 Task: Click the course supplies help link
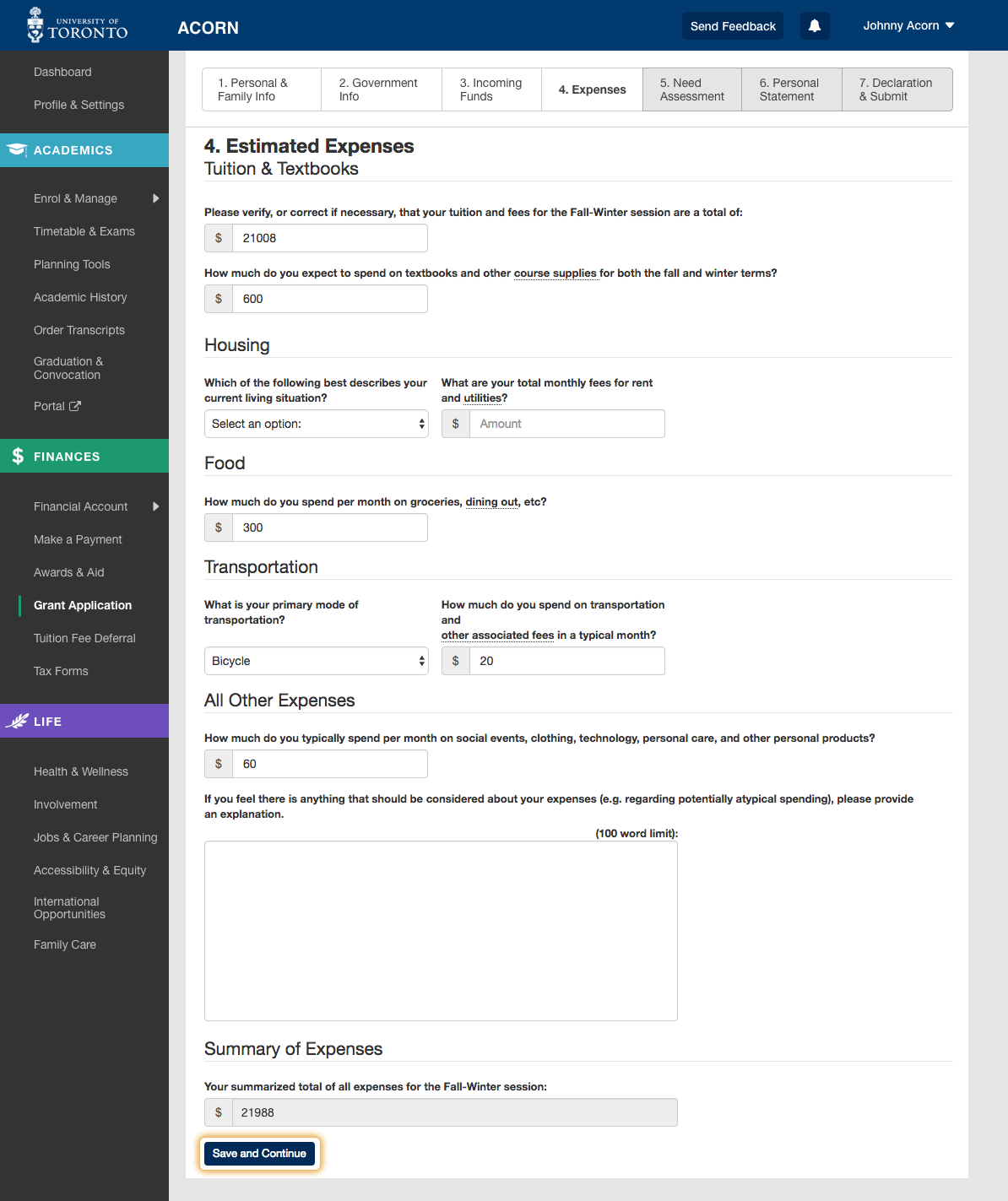[555, 273]
